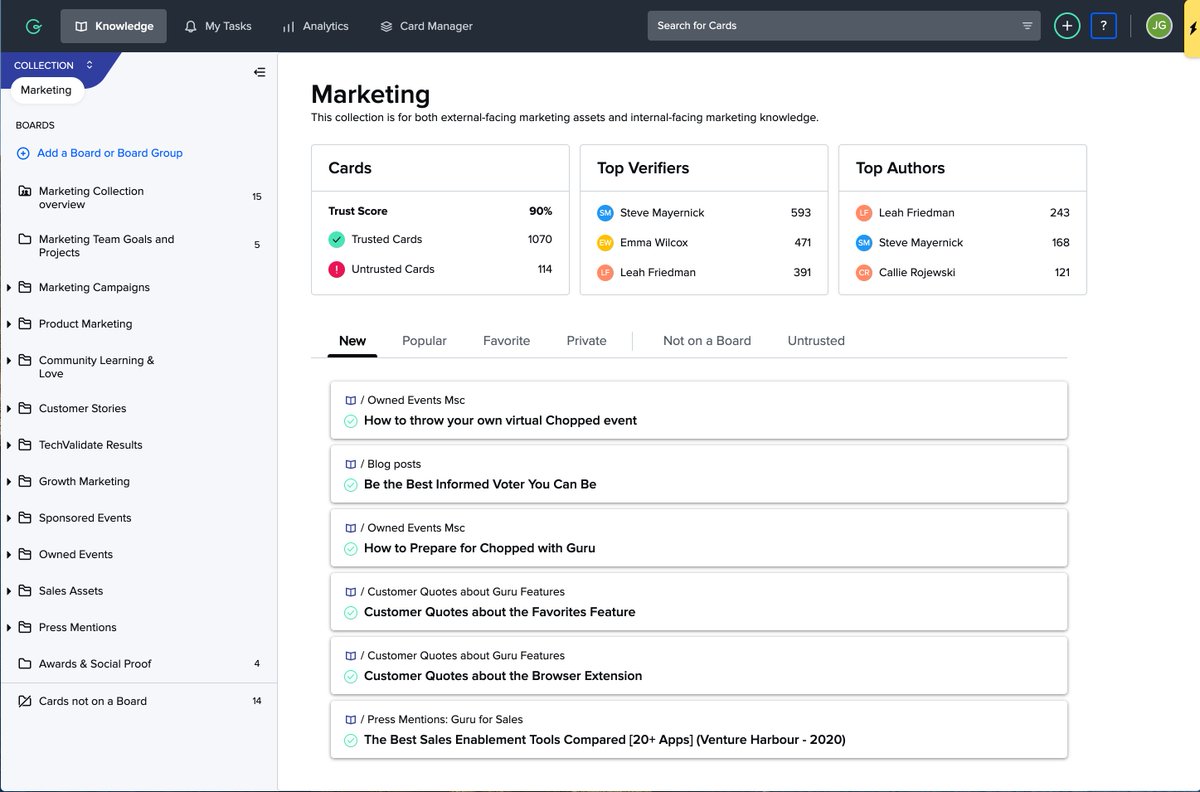Switch to the Private tab
Image resolution: width=1200 pixels, height=792 pixels.
click(586, 341)
